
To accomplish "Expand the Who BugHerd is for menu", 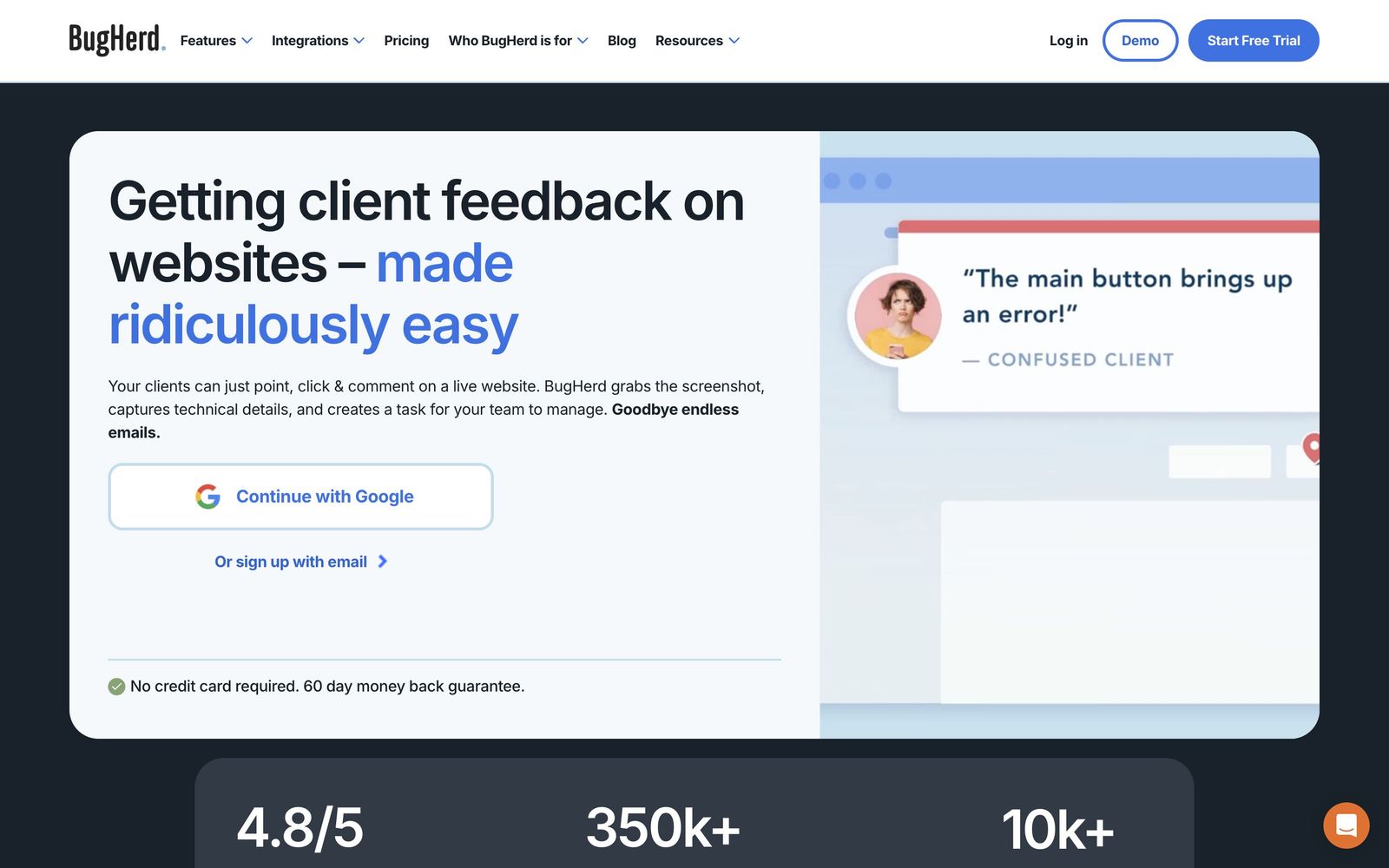I will click(518, 41).
